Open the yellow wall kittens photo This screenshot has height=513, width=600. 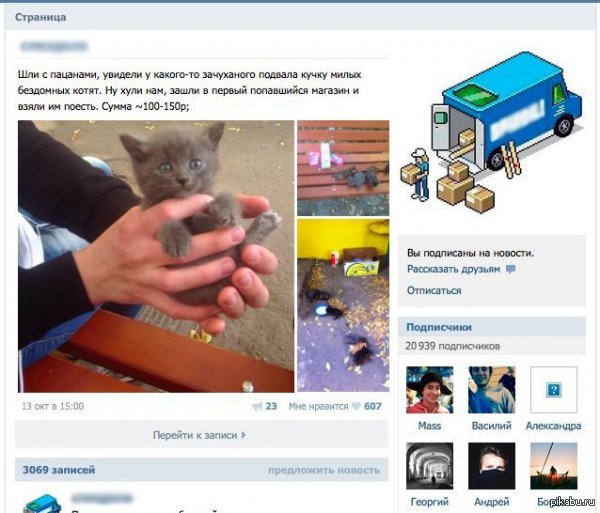(x=343, y=305)
